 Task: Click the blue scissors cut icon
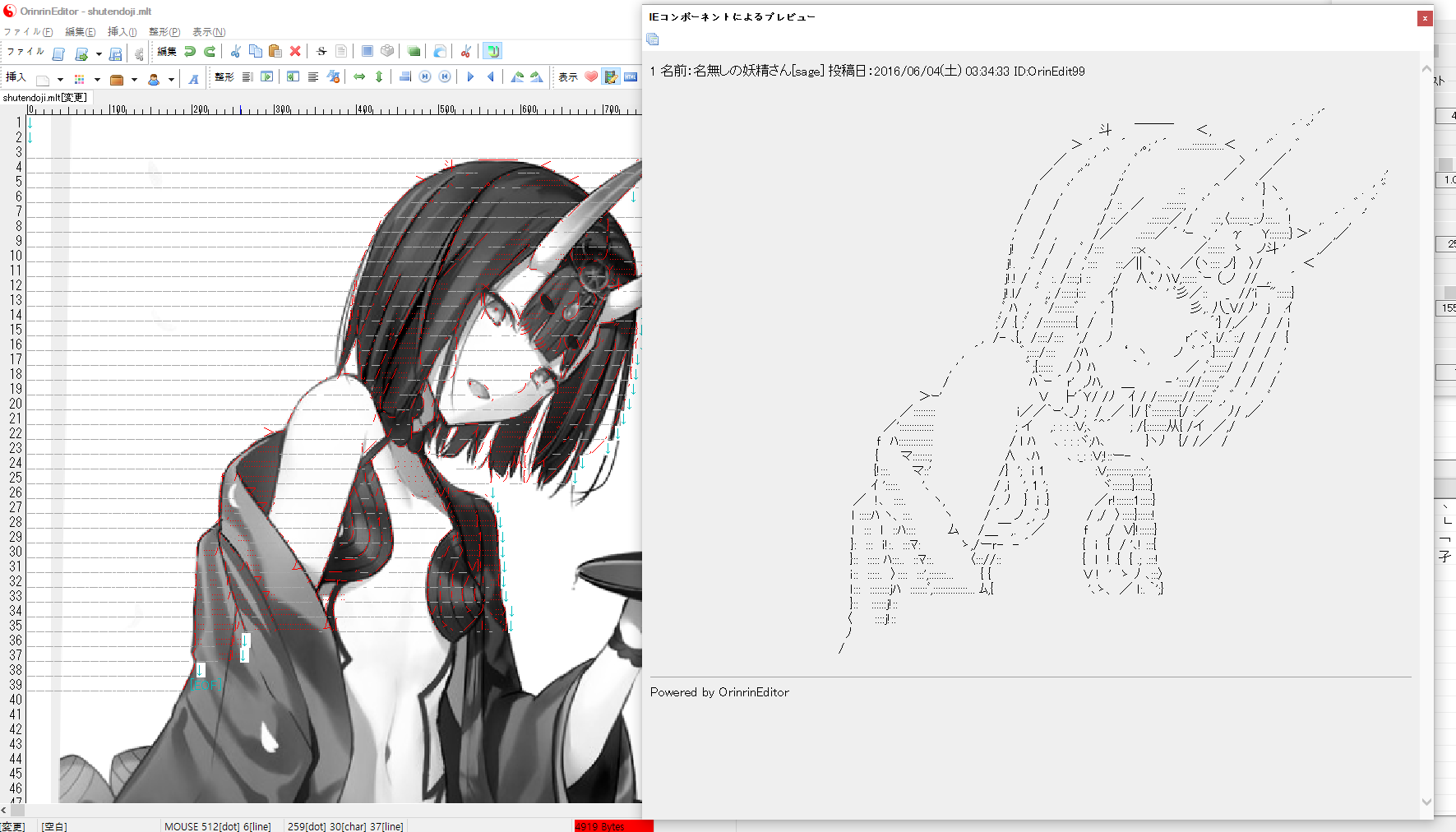235,52
